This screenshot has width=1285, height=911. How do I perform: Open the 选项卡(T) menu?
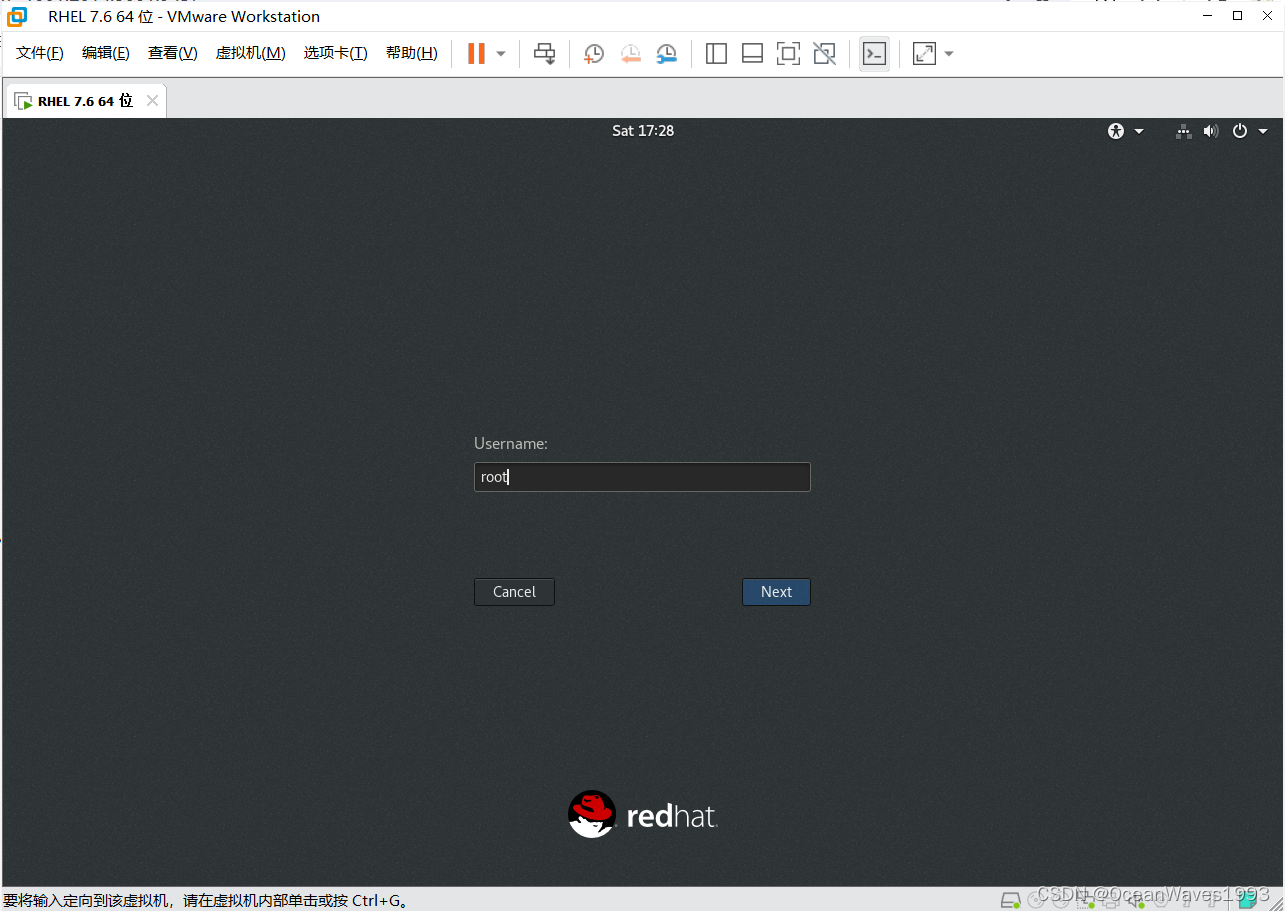(336, 53)
